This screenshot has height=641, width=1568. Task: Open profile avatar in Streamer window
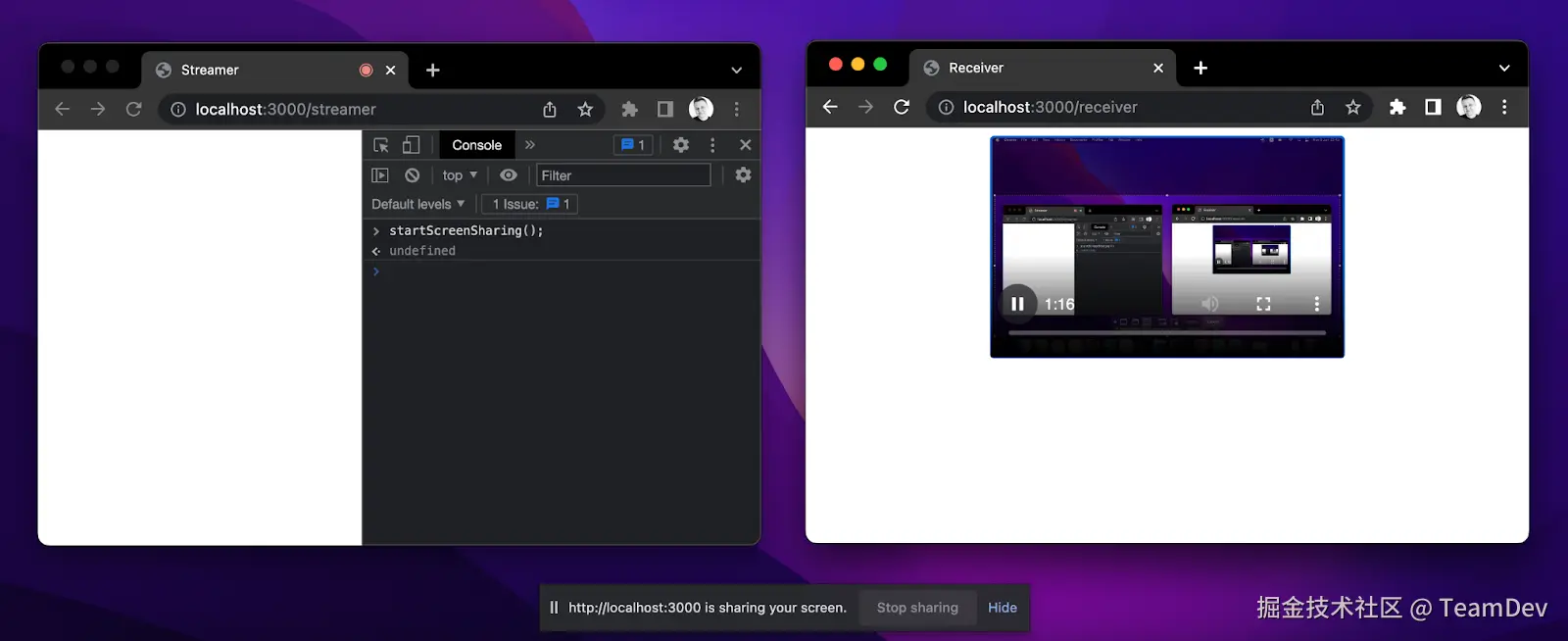pyautogui.click(x=701, y=109)
